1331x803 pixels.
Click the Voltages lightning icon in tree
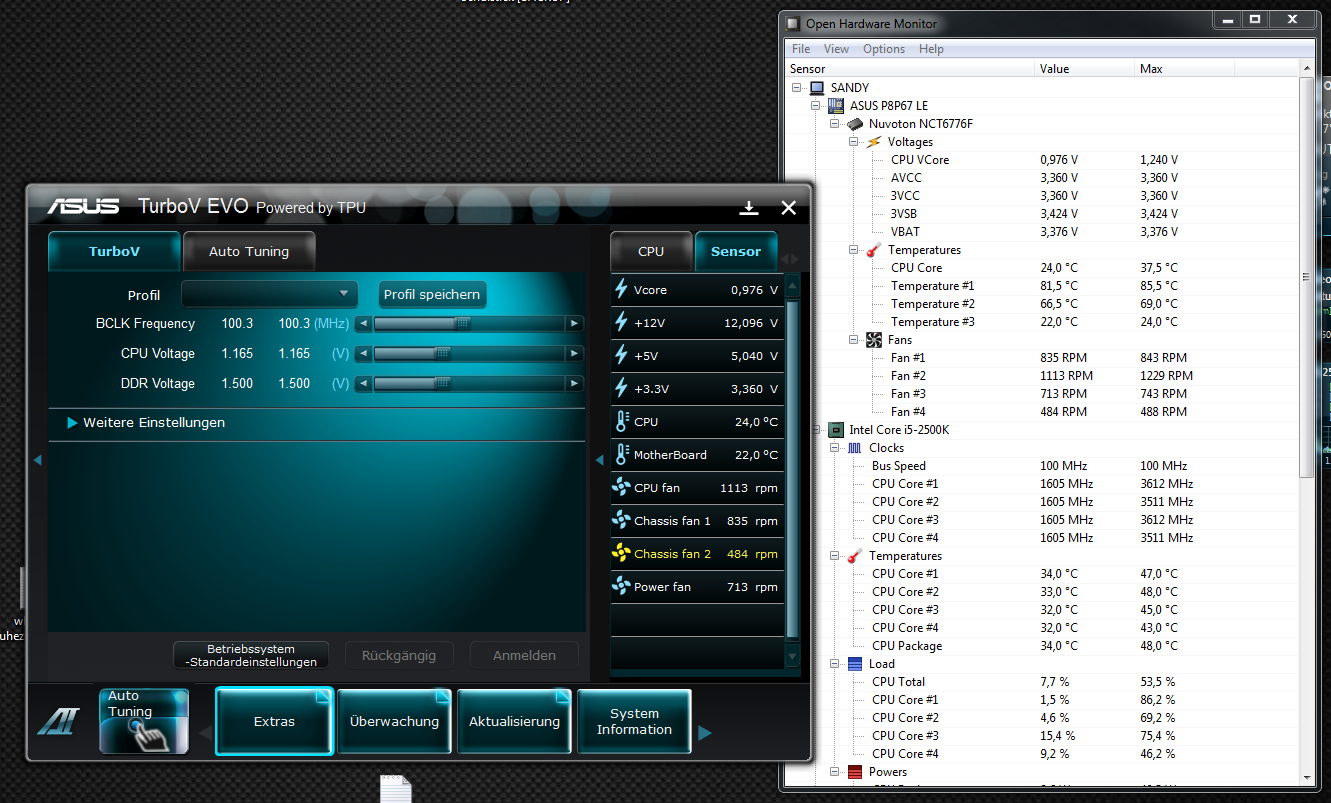pyautogui.click(x=874, y=142)
